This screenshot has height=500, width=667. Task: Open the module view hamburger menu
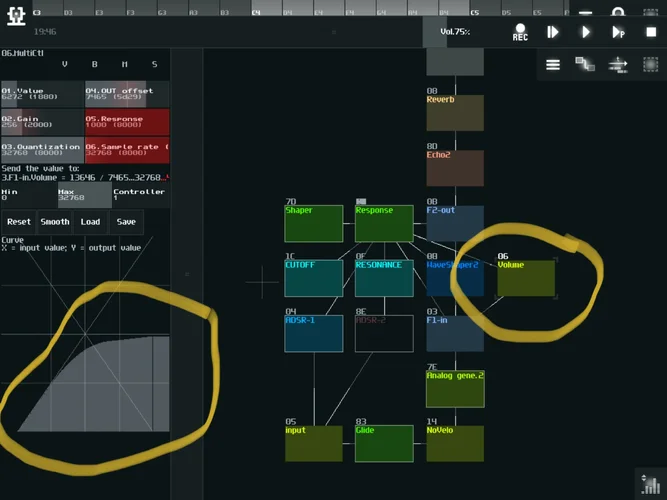coord(553,65)
